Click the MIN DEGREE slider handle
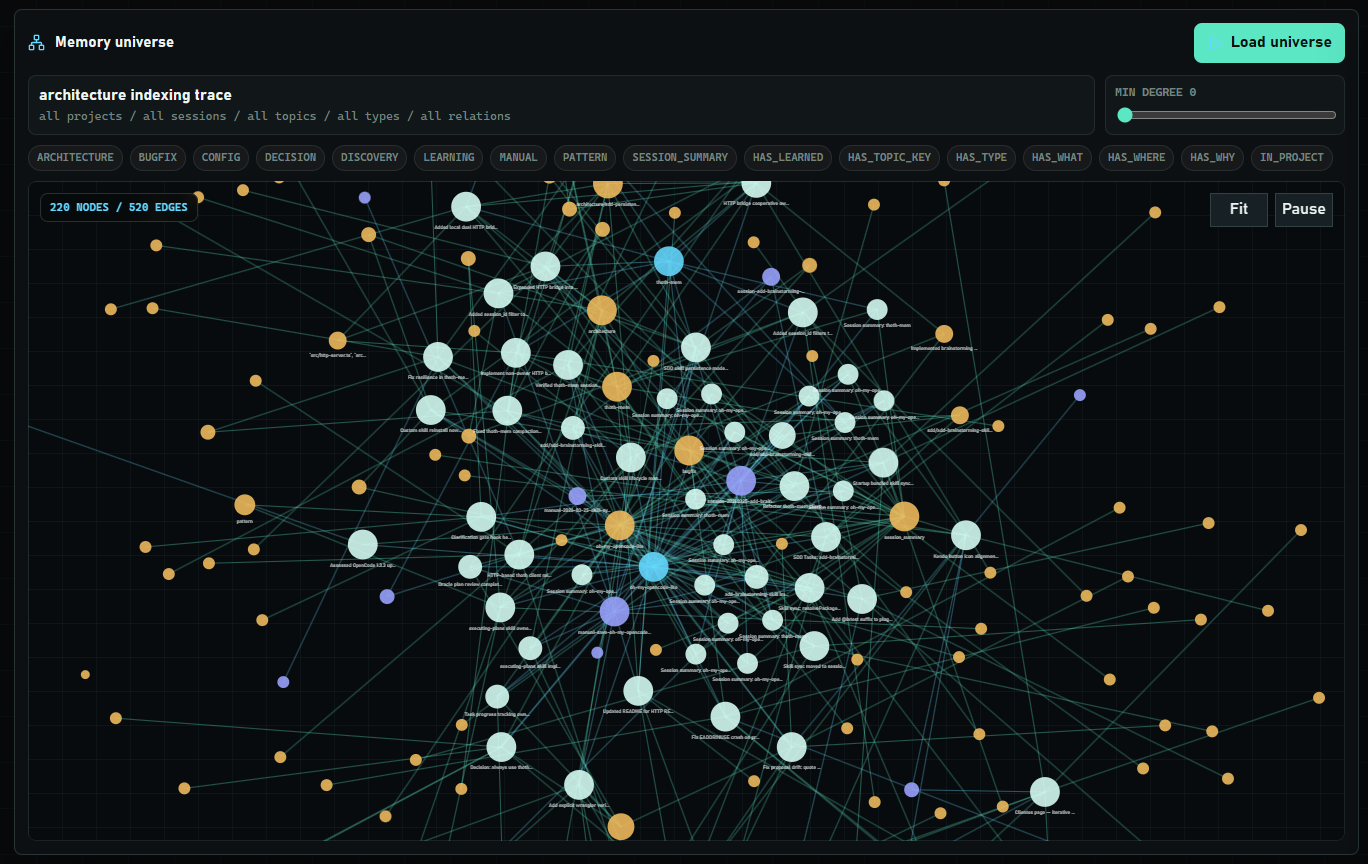The image size is (1368, 864). 1125,115
